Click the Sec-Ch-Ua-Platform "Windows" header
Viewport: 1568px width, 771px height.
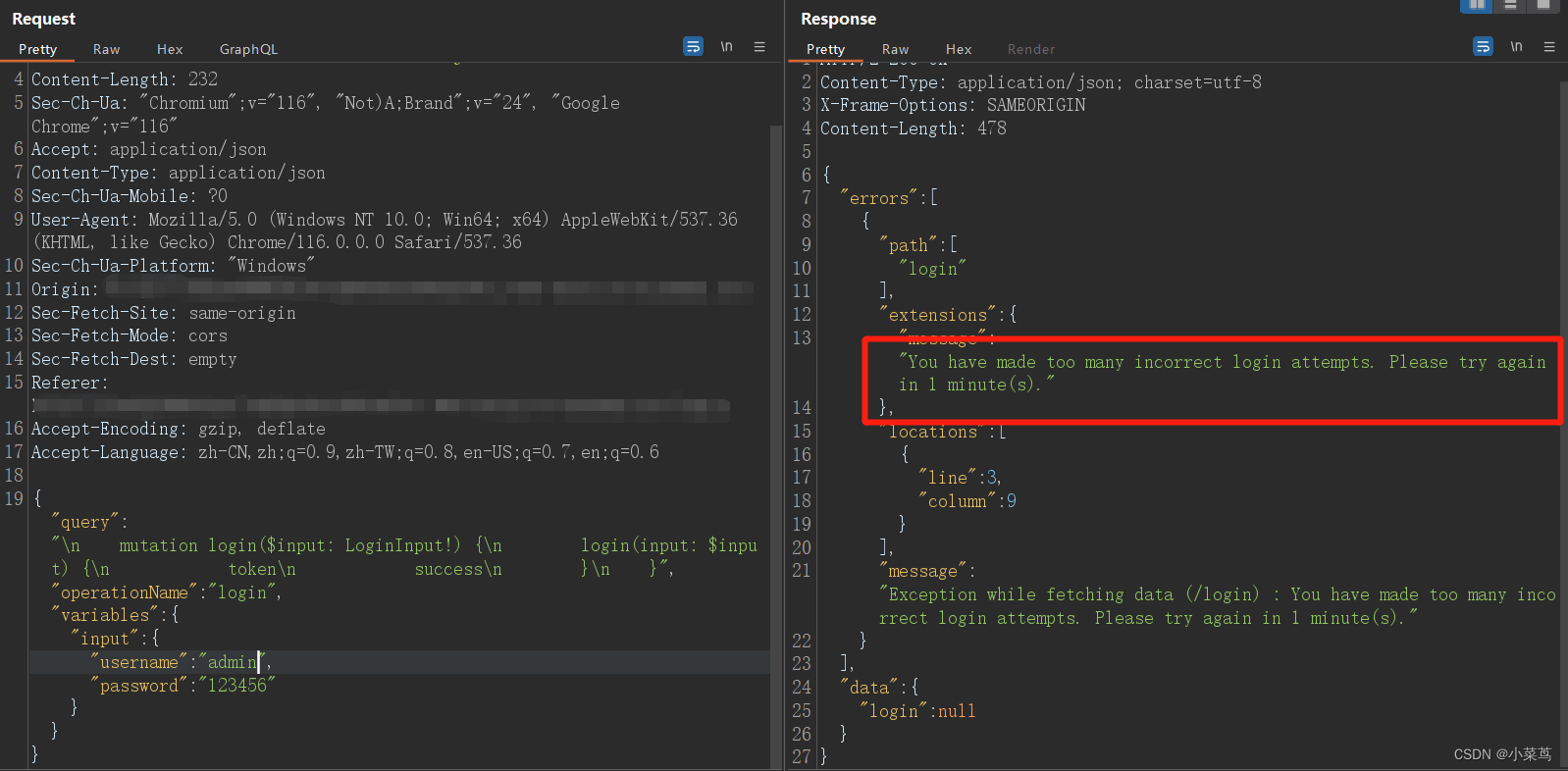click(174, 266)
